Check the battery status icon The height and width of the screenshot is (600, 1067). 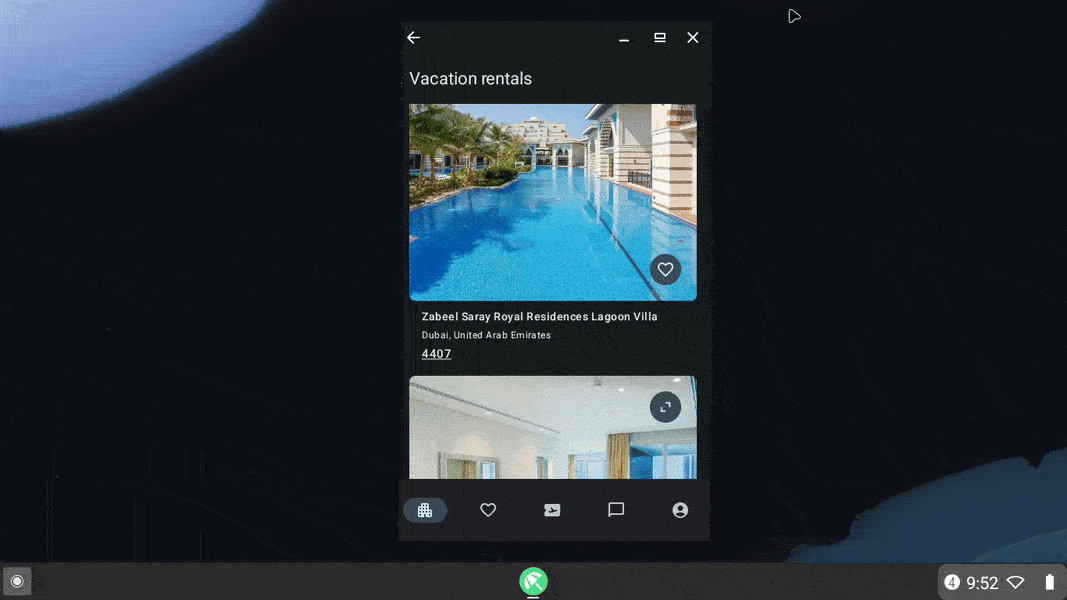pyautogui.click(x=1049, y=582)
